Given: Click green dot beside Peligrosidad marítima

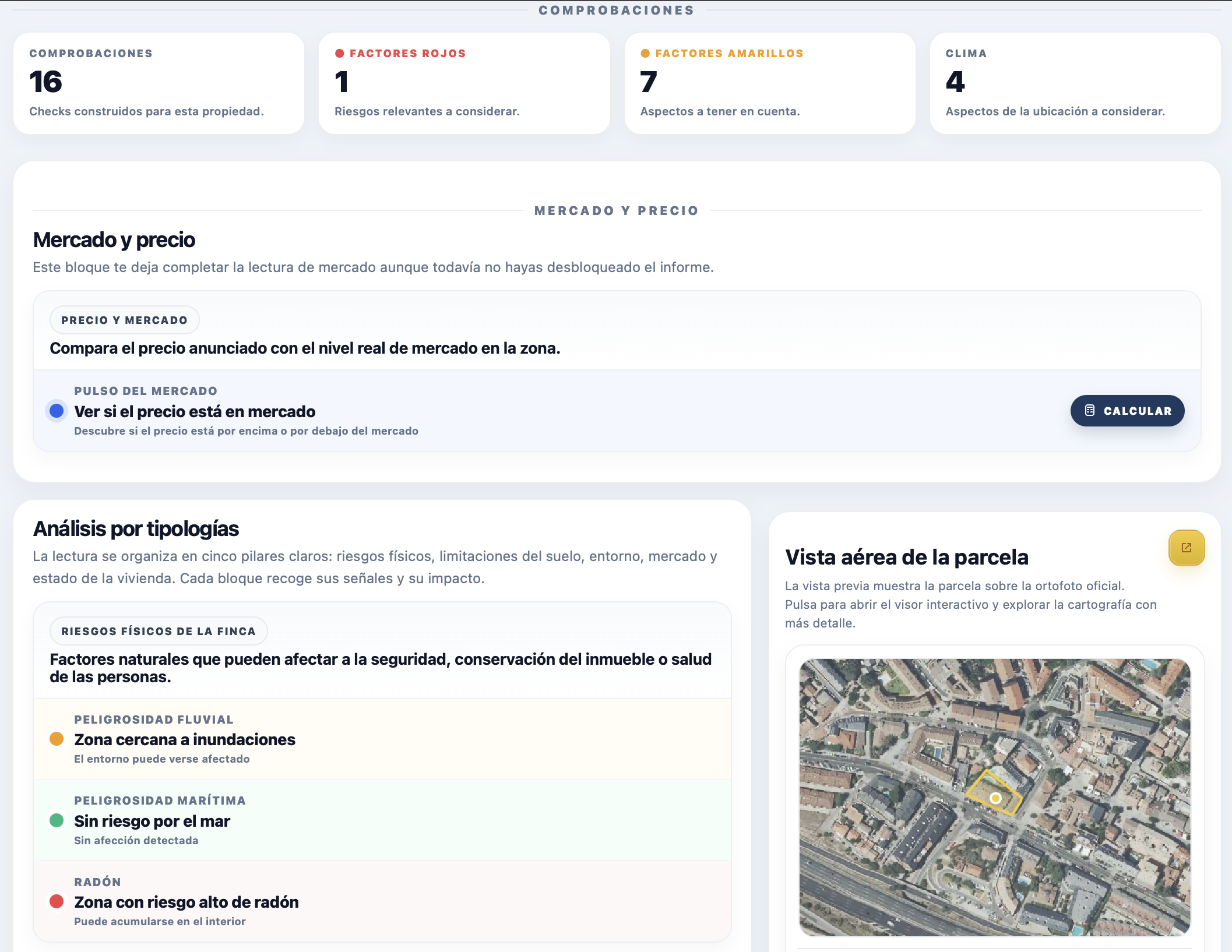Looking at the screenshot, I should [57, 820].
